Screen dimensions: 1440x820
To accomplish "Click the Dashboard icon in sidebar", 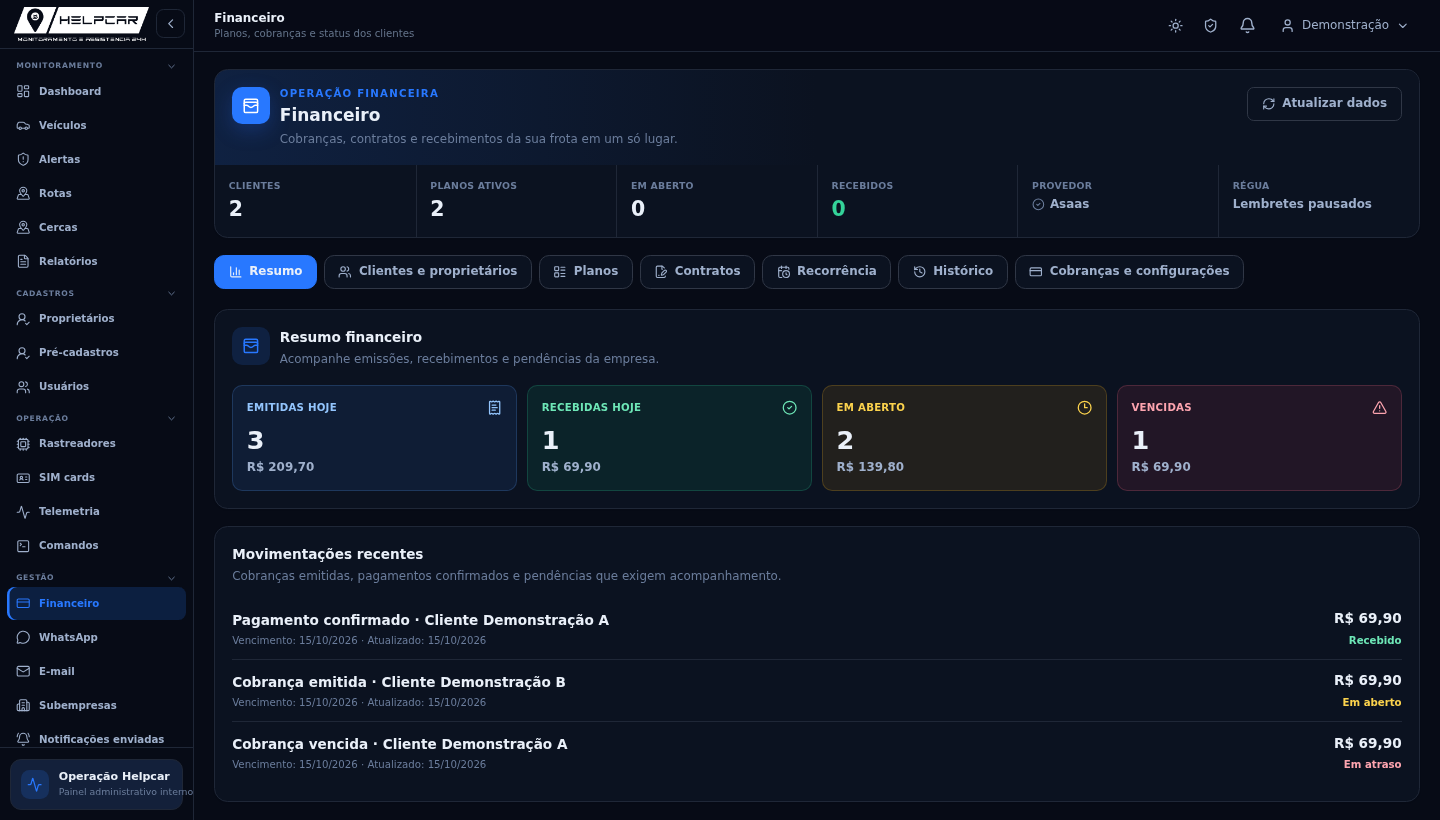I will [x=23, y=91].
